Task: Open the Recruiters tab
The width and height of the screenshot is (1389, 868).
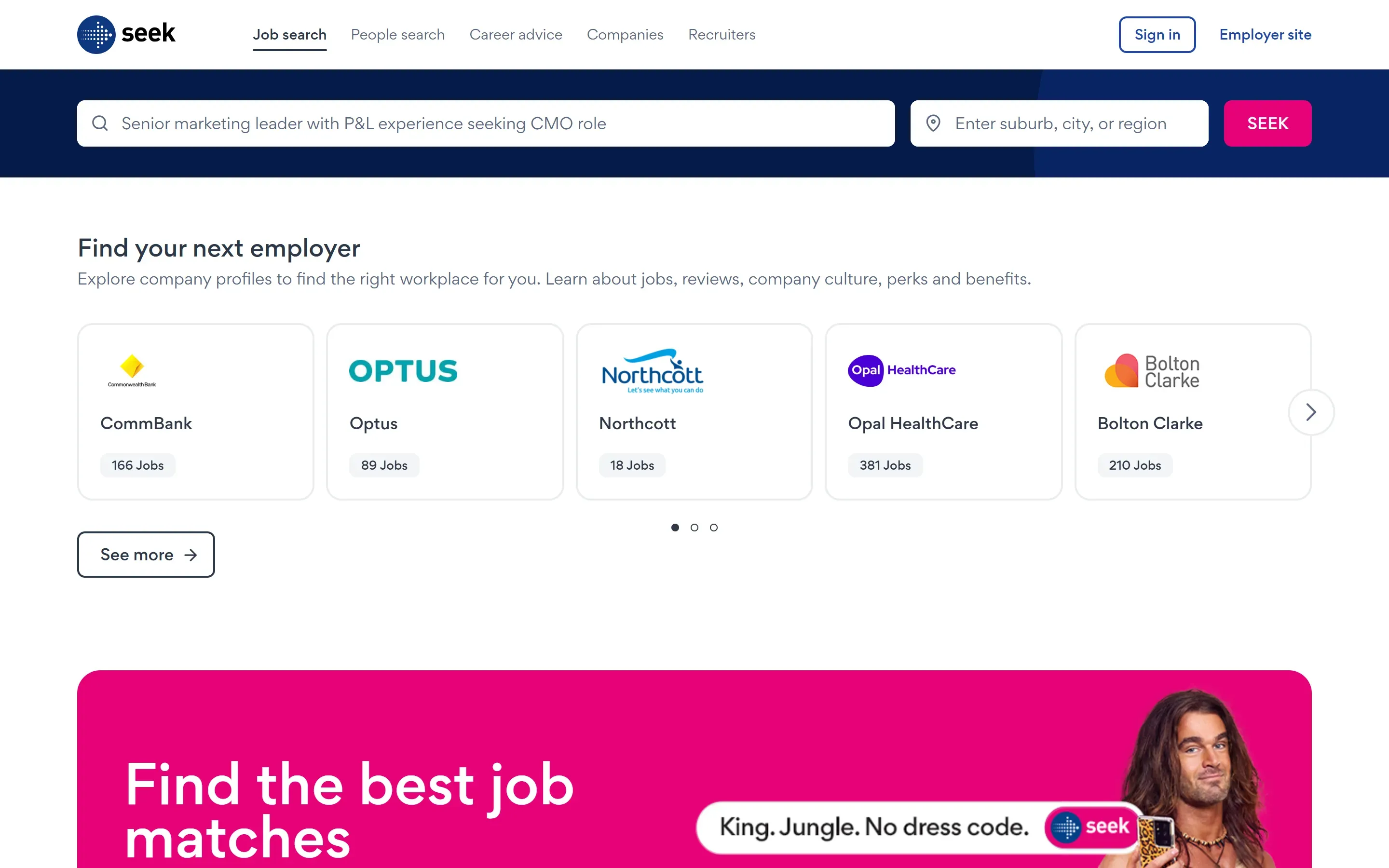Action: pos(722,34)
